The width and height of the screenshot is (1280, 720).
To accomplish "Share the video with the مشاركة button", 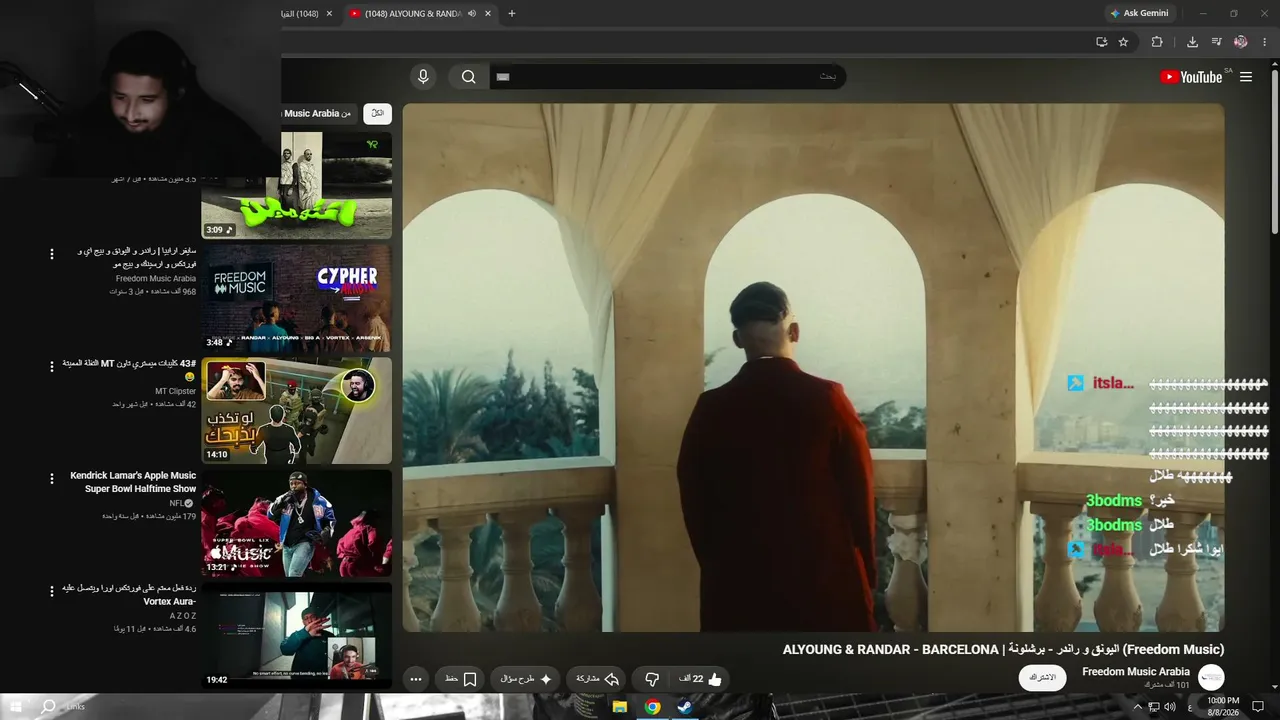I will 598,679.
